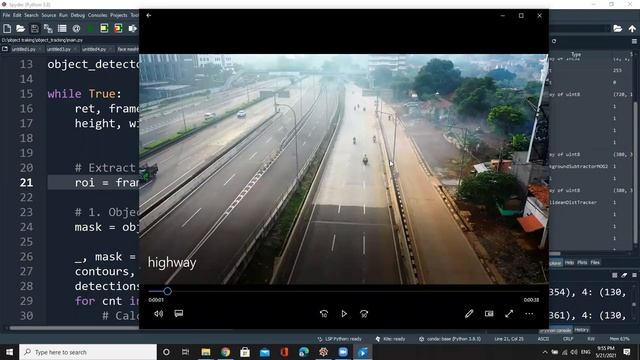This screenshot has width=640, height=360.
Task: Click Windows Start button
Action: point(9,352)
